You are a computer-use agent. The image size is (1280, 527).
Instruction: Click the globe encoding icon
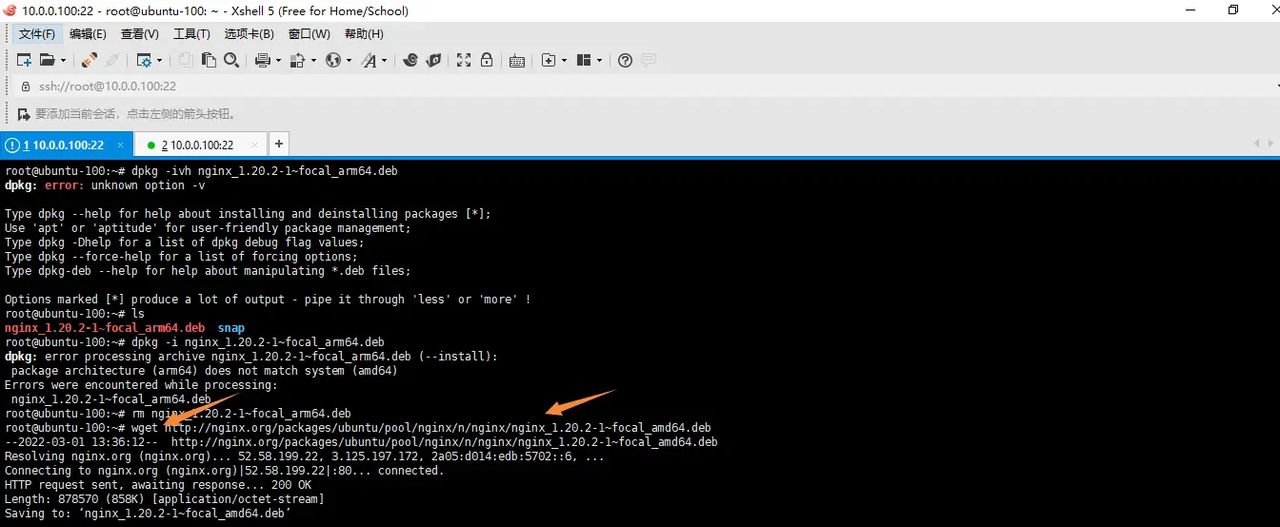click(x=333, y=60)
